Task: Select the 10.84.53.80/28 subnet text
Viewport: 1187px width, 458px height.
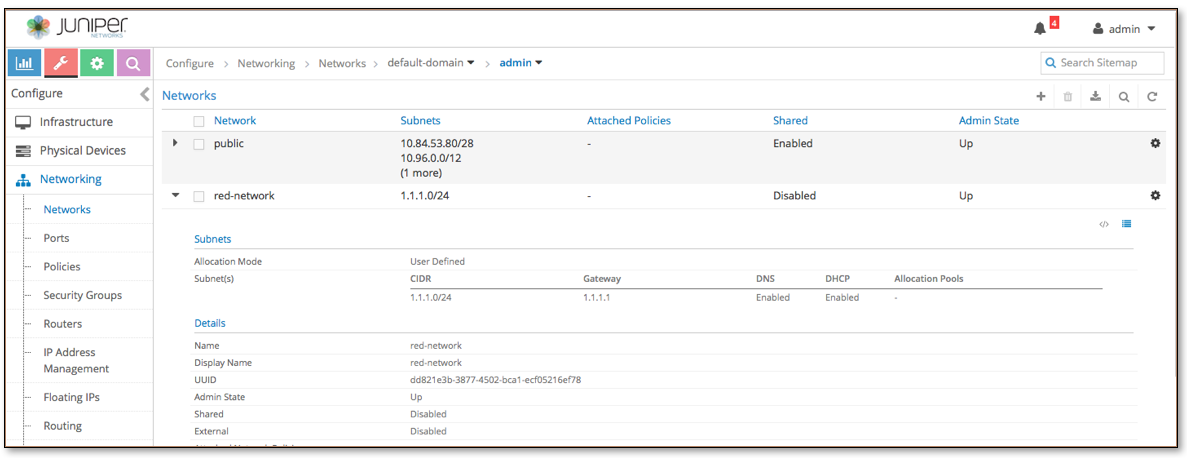Action: point(437,143)
